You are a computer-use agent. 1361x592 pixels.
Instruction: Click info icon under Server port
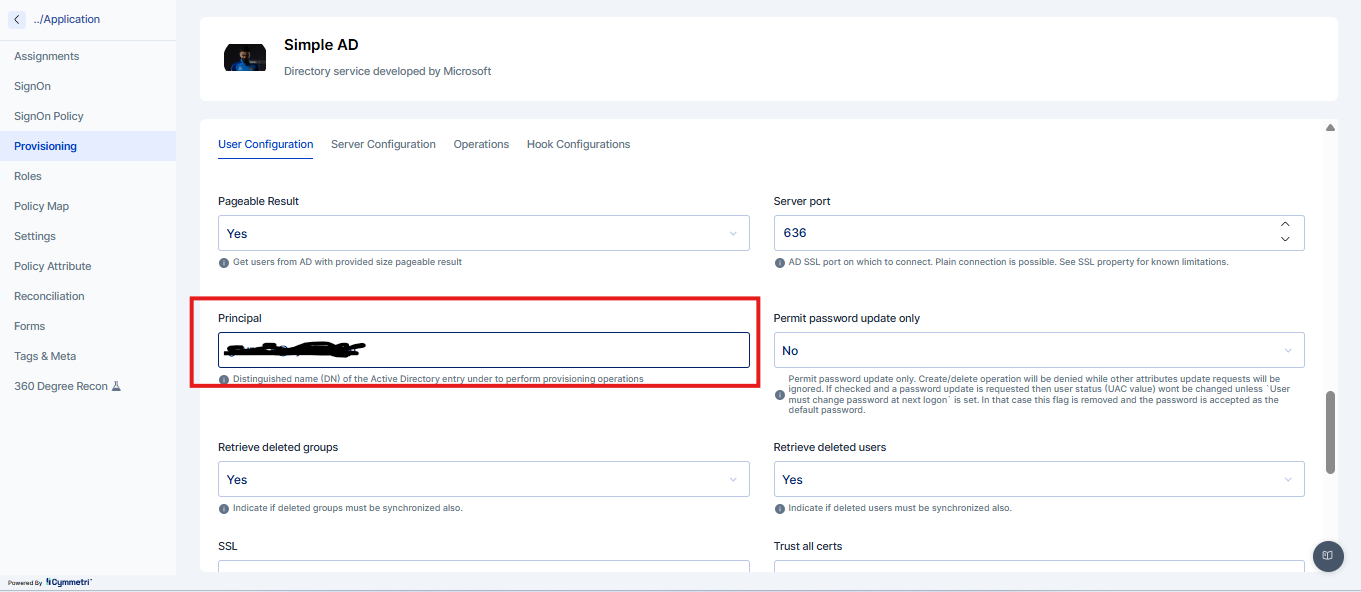click(779, 262)
